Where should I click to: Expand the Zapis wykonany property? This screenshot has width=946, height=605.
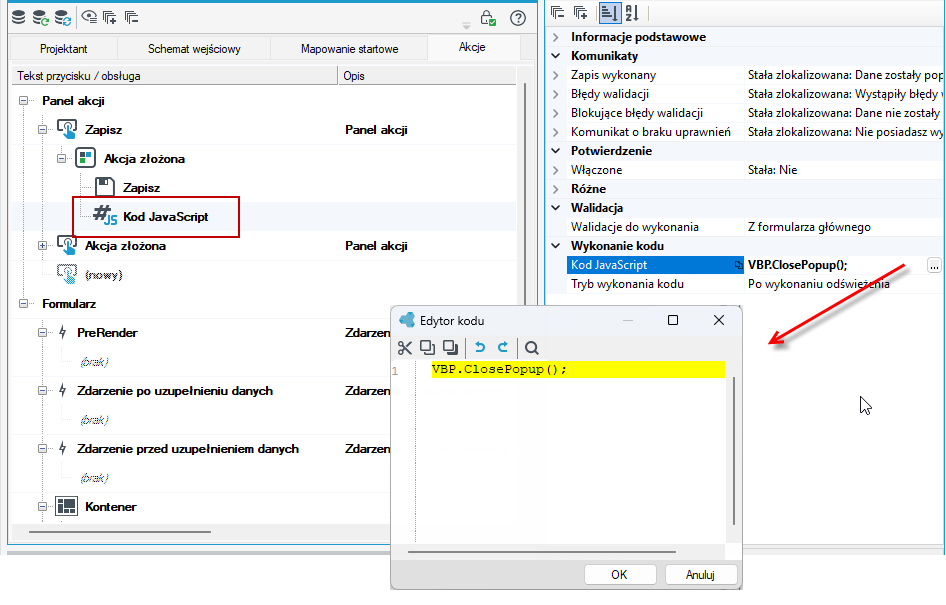(556, 75)
